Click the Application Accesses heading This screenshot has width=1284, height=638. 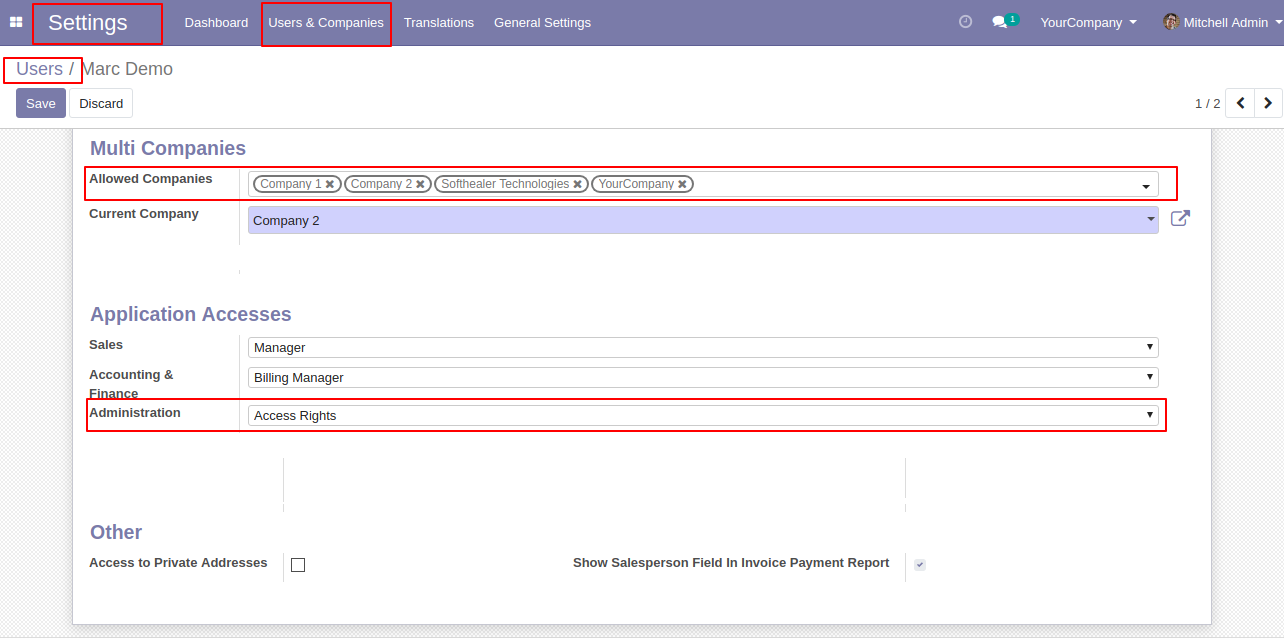[191, 314]
